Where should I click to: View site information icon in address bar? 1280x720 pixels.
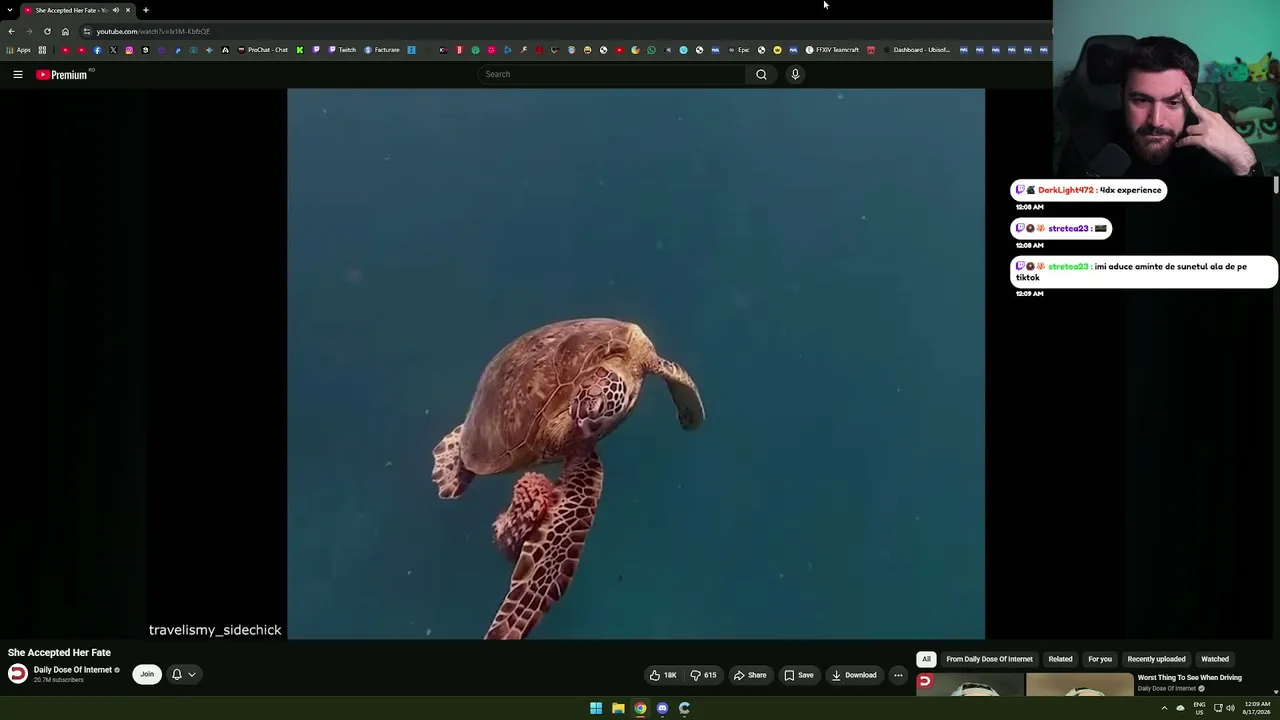(87, 31)
